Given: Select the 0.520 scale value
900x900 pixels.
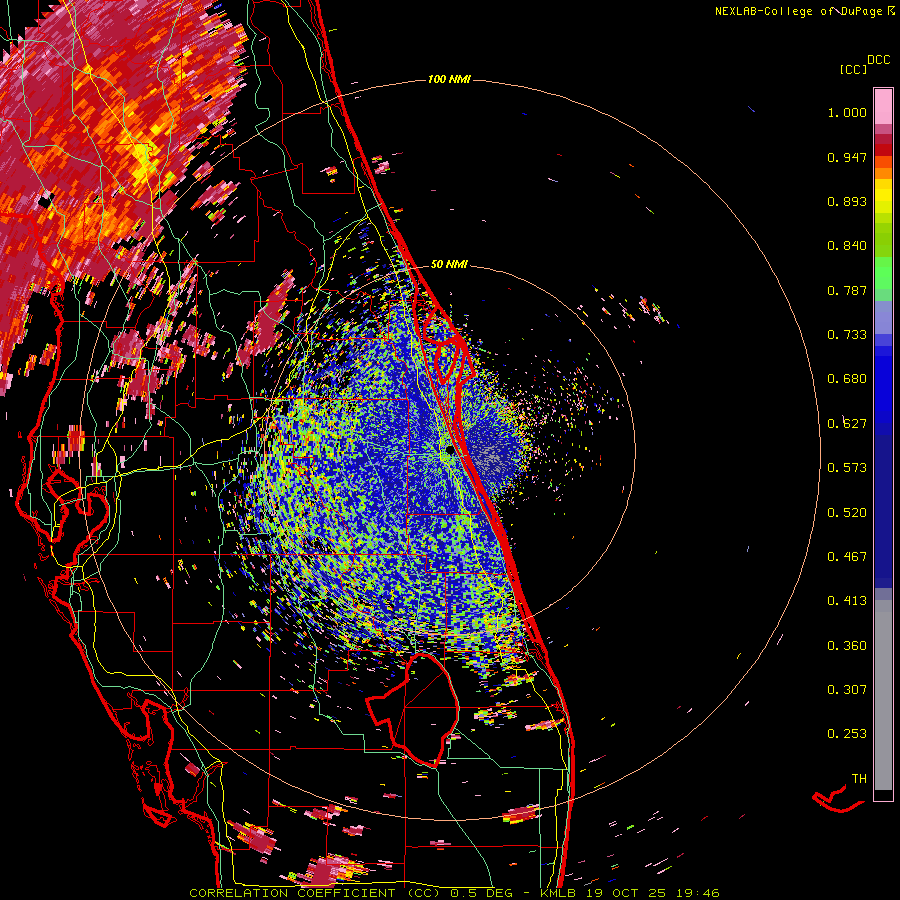Looking at the screenshot, I should click(847, 513).
